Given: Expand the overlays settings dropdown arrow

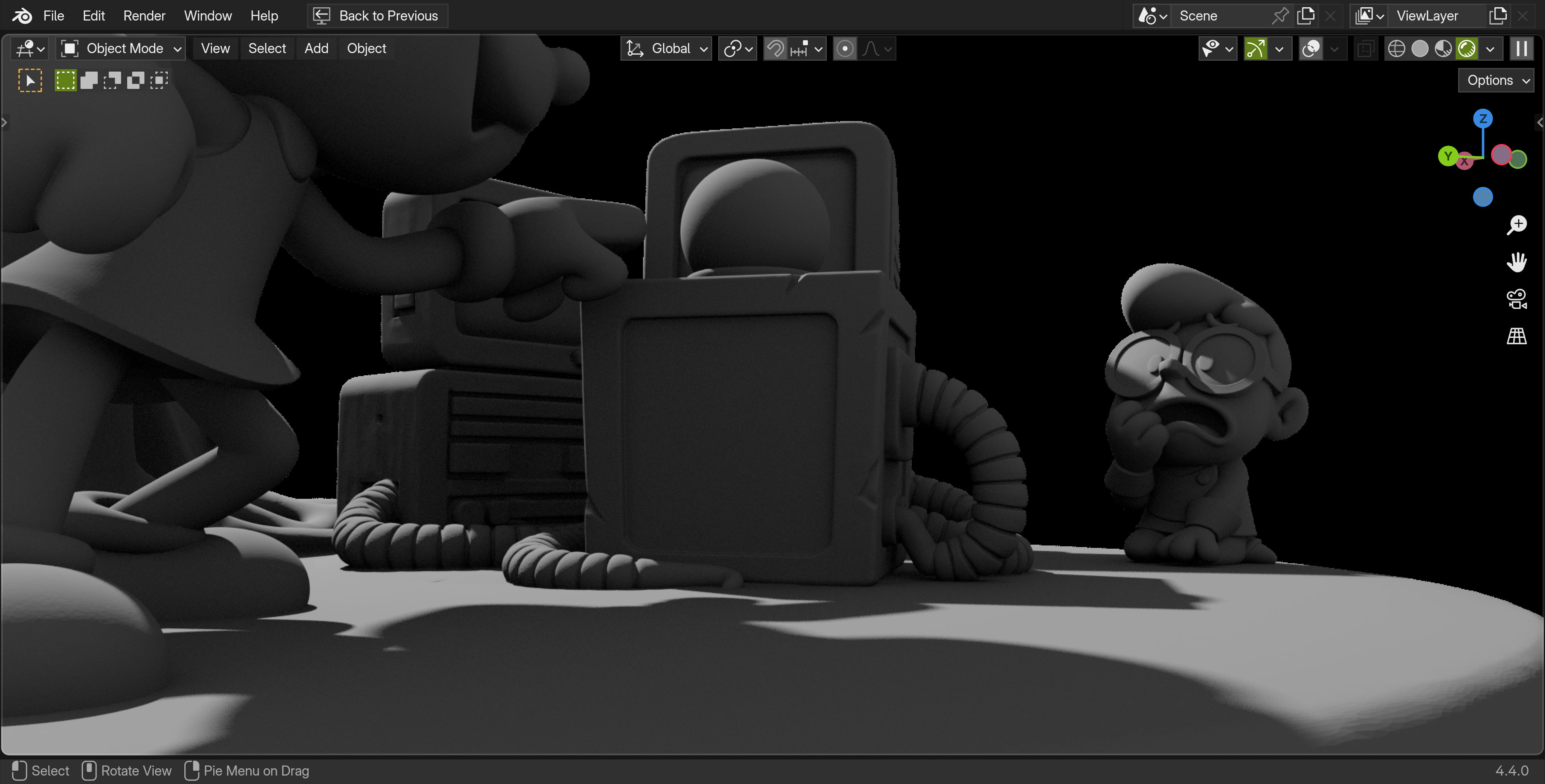Looking at the screenshot, I should click(x=1335, y=49).
